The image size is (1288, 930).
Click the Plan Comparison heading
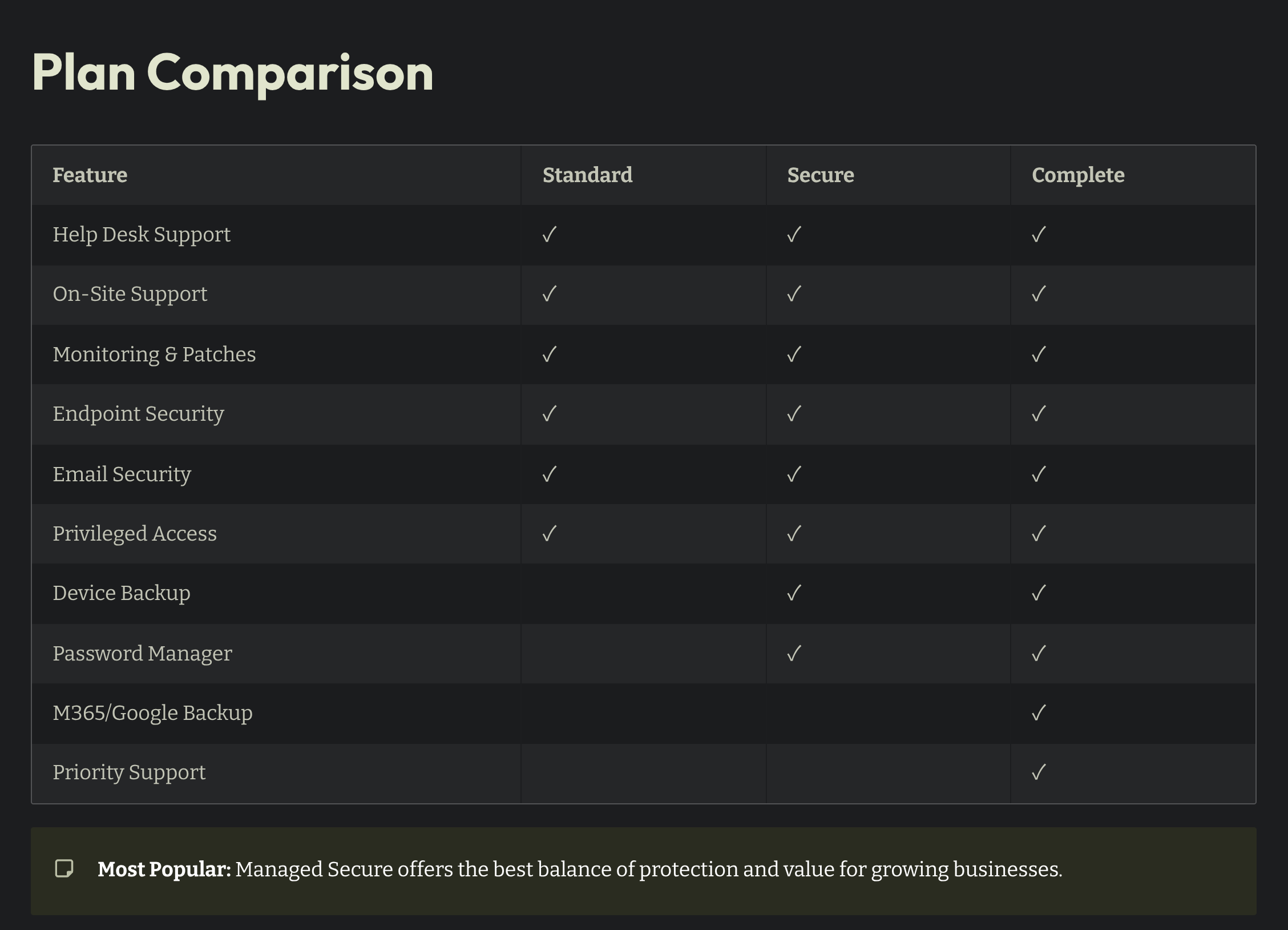tap(232, 73)
